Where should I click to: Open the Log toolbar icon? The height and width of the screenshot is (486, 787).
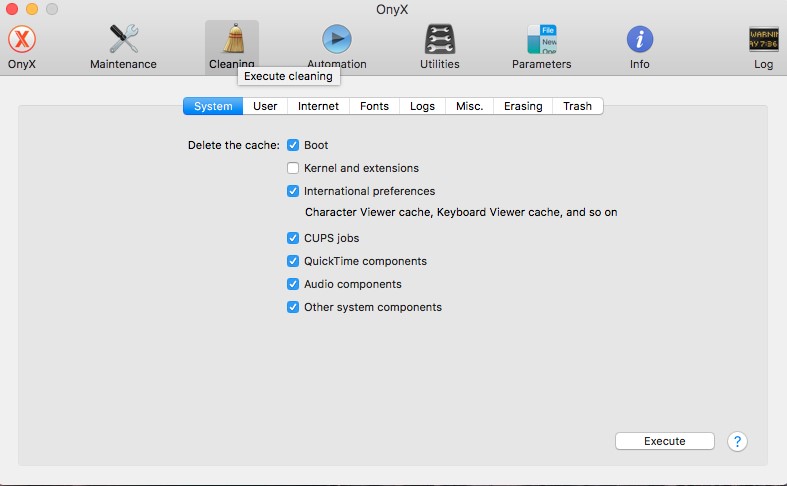763,40
